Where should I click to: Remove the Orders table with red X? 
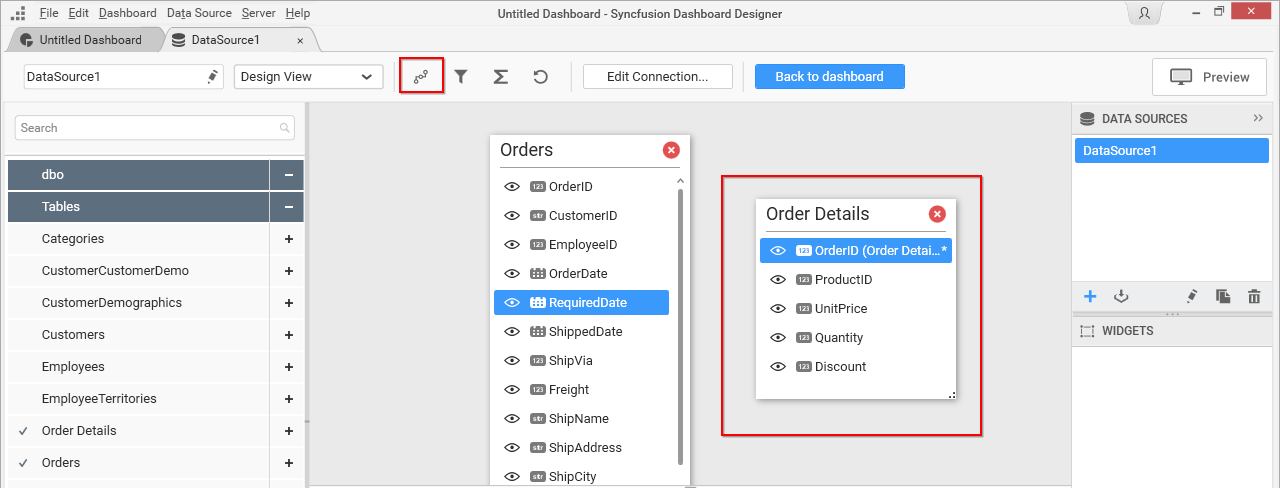tap(671, 150)
